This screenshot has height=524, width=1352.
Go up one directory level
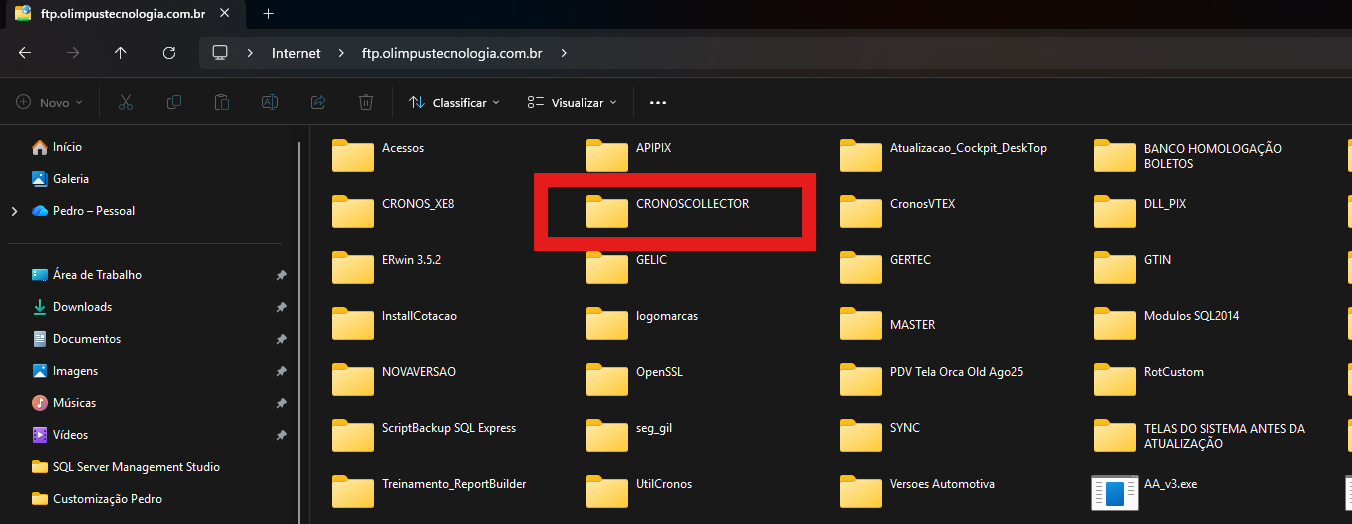tap(121, 53)
